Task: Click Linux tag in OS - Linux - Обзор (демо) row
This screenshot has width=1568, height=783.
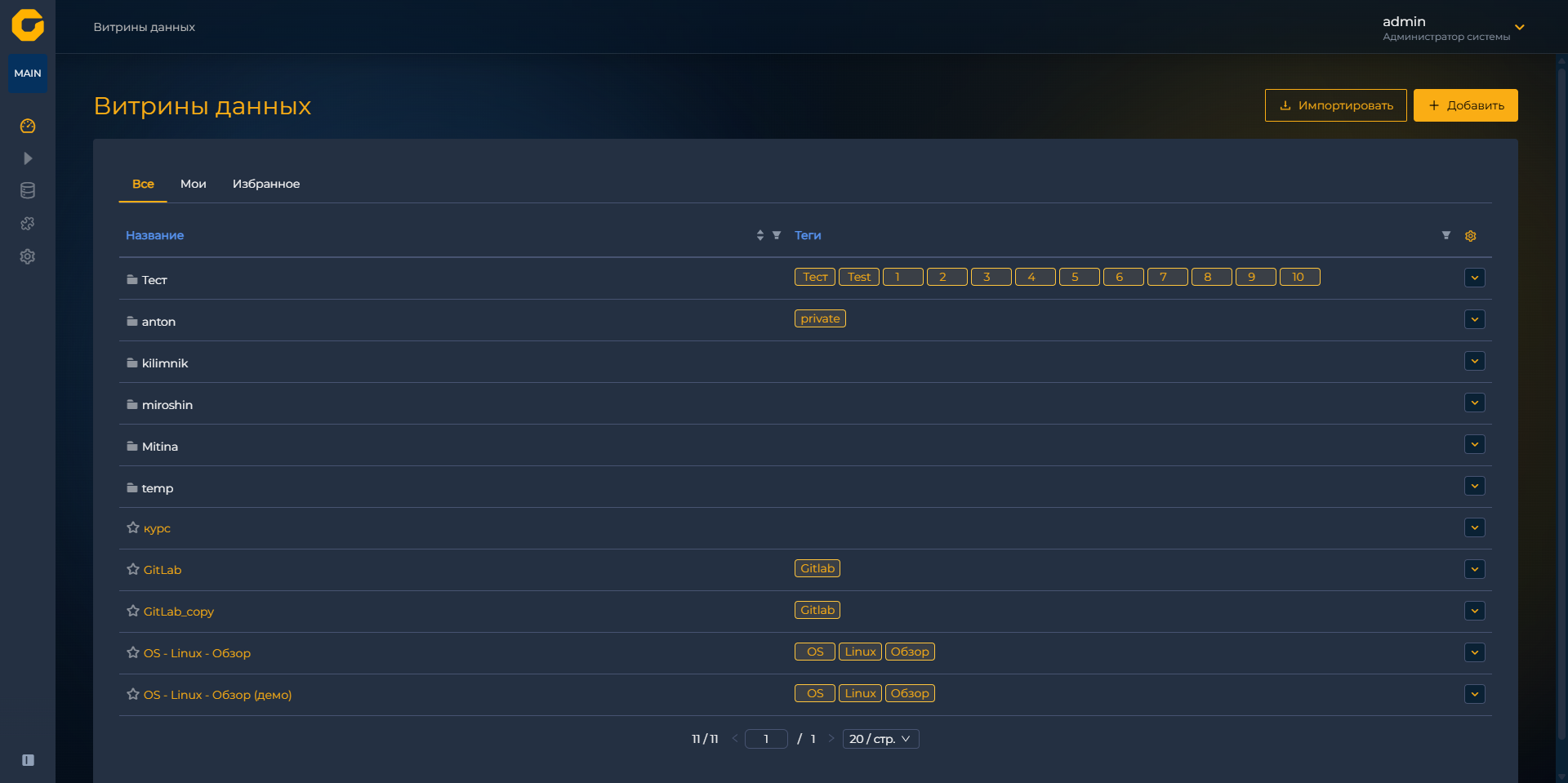Action: (x=860, y=693)
